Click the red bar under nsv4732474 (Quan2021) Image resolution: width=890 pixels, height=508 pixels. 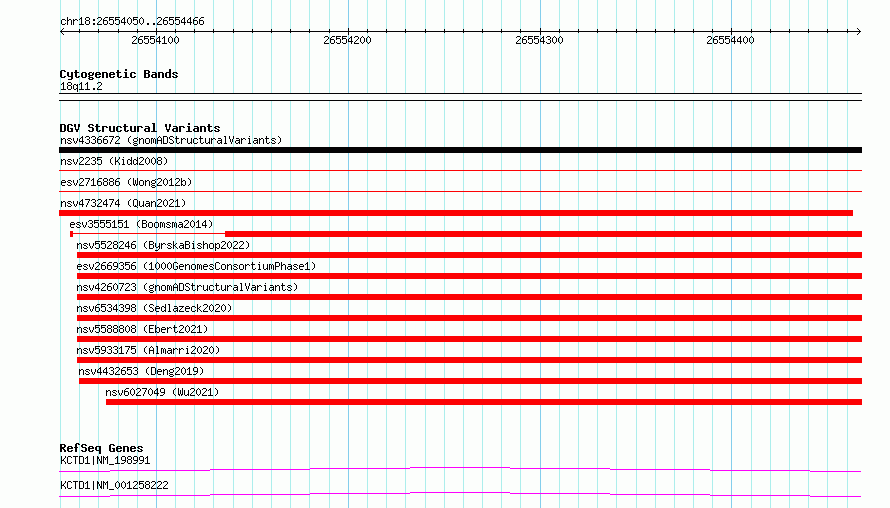click(456, 213)
